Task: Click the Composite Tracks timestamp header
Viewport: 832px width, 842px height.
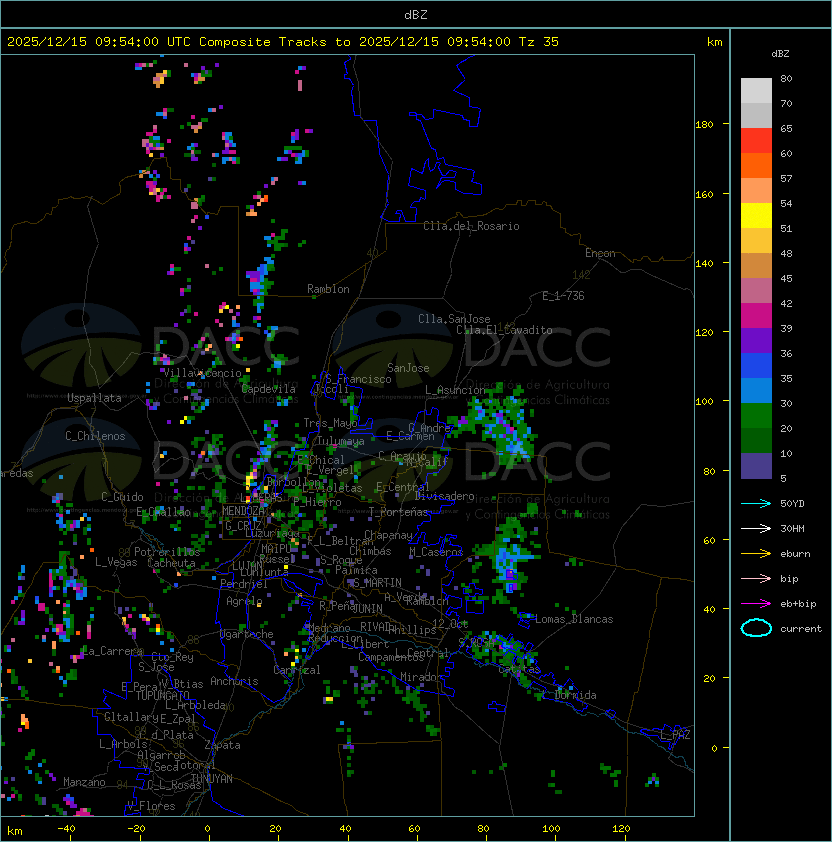Action: point(283,41)
